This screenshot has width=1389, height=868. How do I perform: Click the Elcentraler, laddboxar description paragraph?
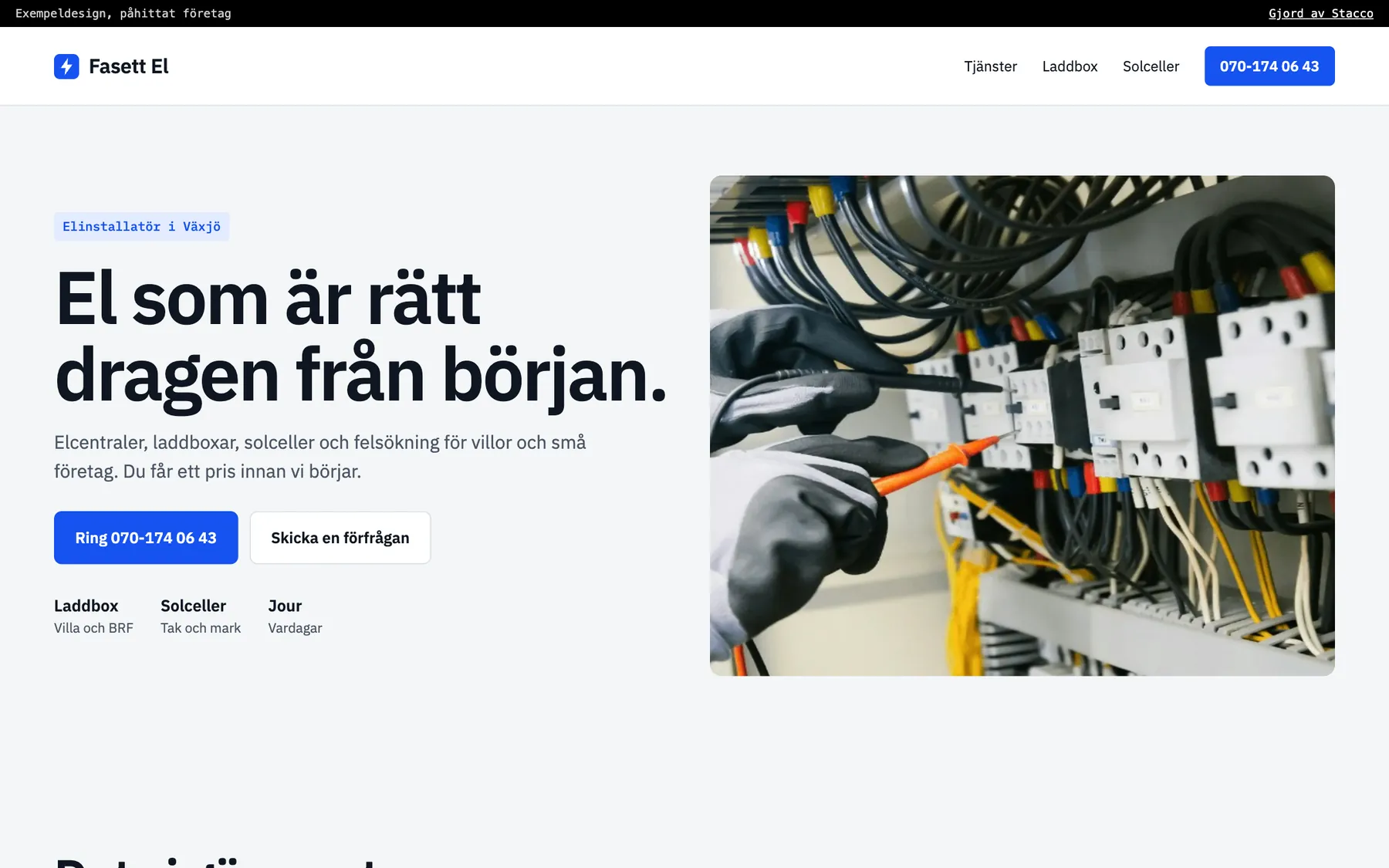320,457
